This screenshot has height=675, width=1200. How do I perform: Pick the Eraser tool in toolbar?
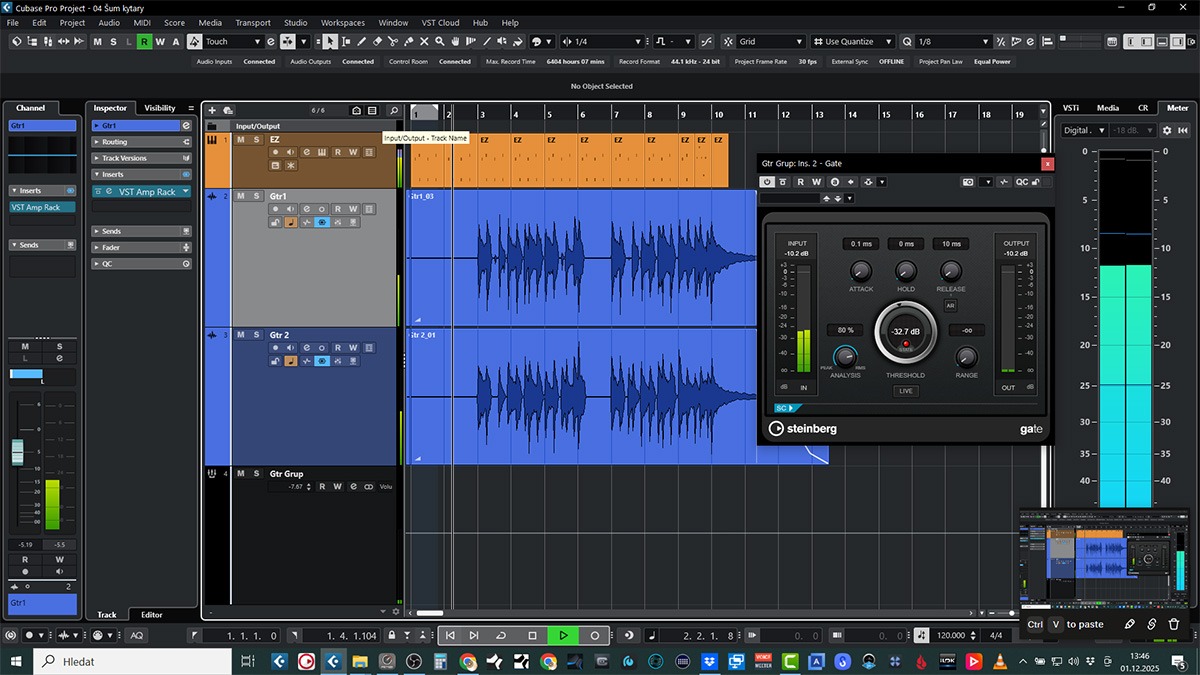377,42
